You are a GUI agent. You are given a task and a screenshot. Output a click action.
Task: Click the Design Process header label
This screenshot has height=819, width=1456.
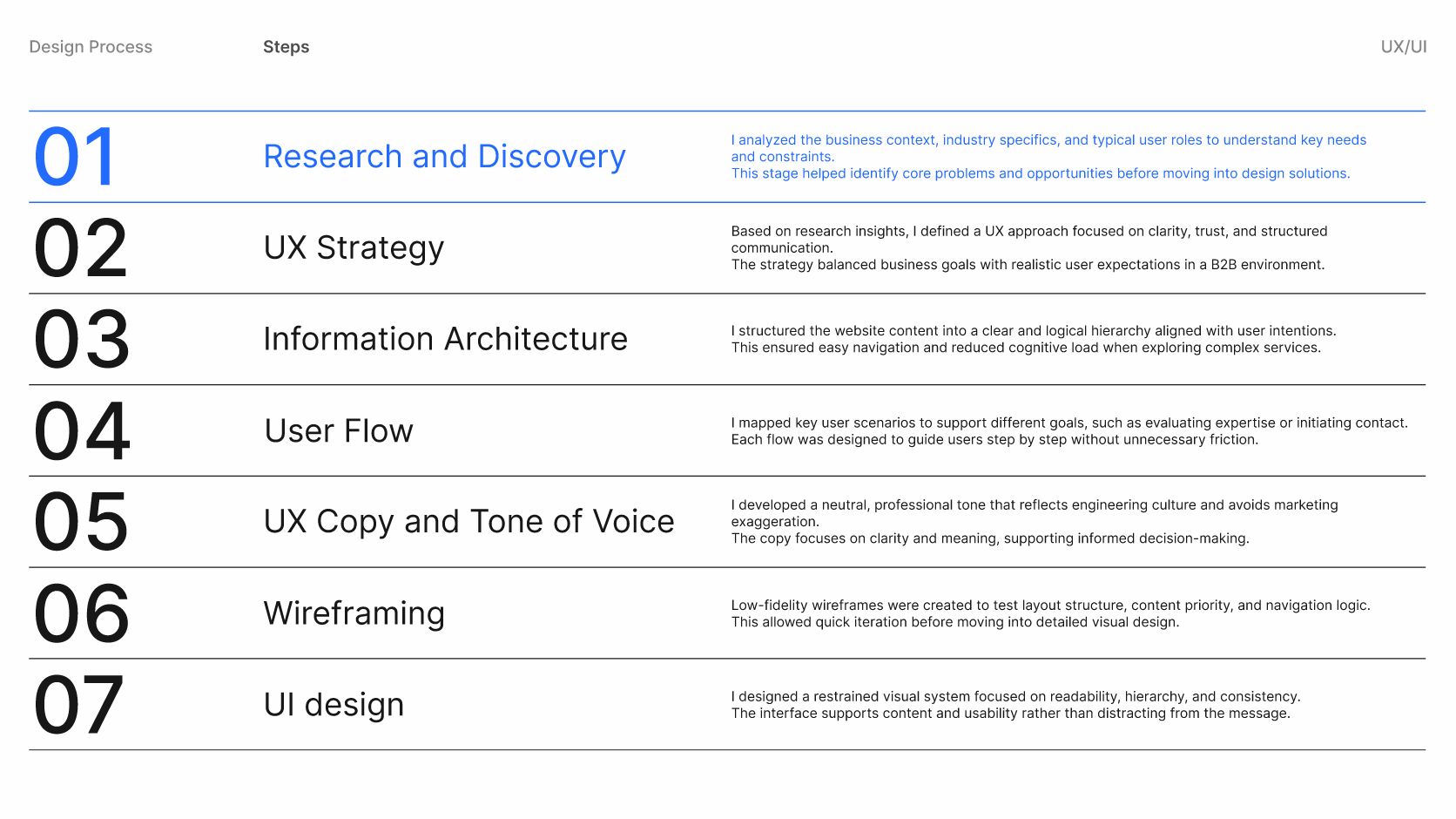91,47
